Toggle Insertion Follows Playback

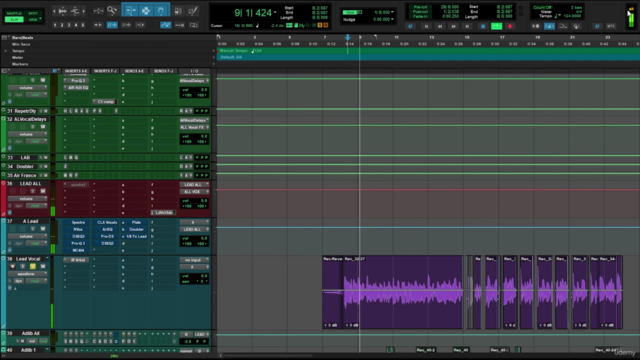140,25
